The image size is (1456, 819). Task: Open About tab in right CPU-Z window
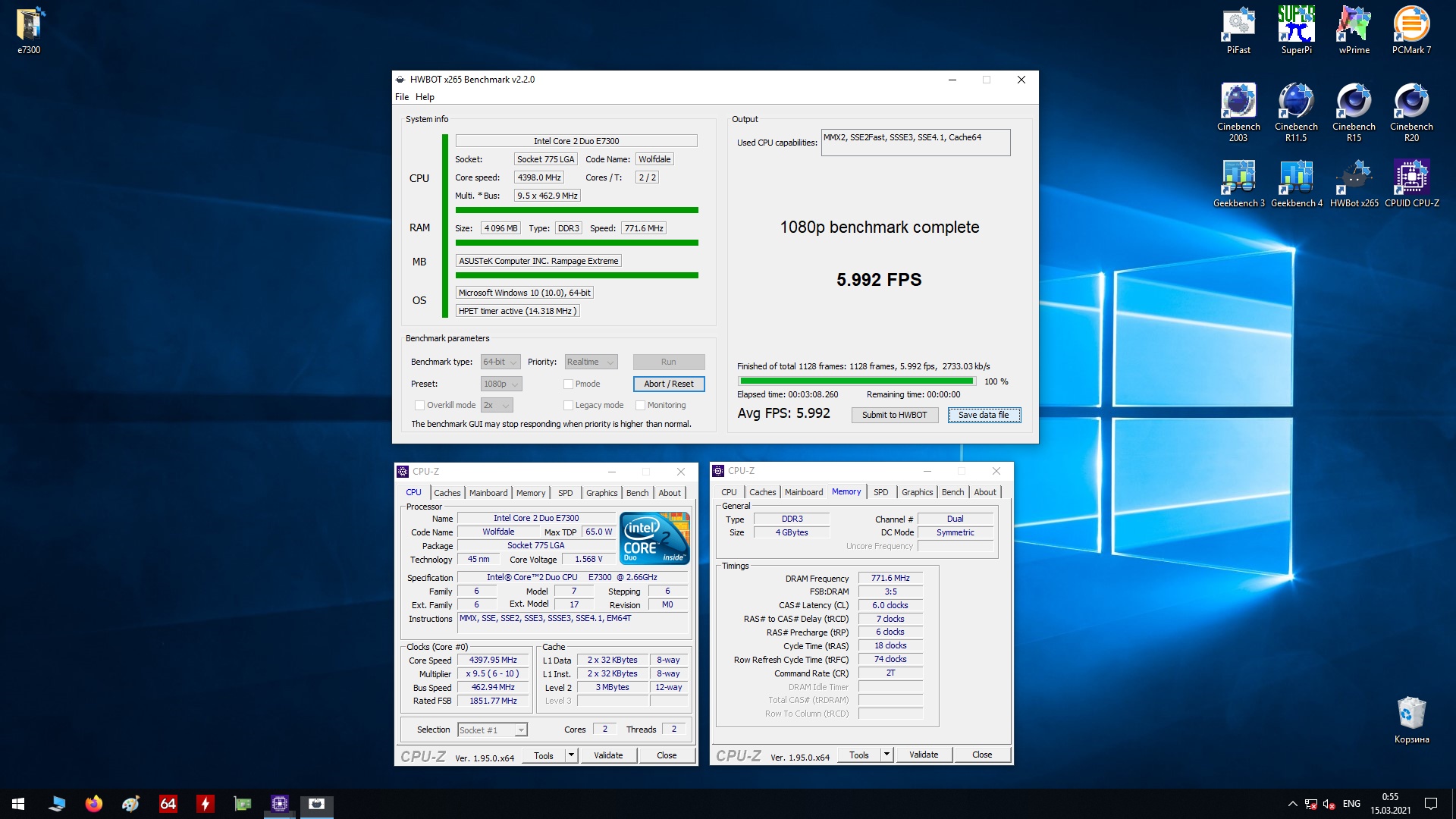click(985, 492)
